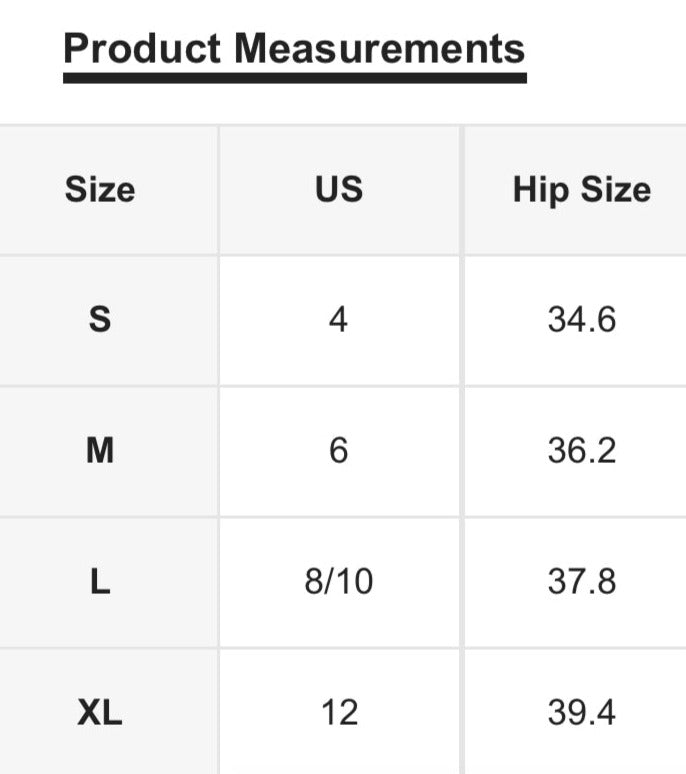
Task: Click the word Hip in the header
Action: pos(534,190)
